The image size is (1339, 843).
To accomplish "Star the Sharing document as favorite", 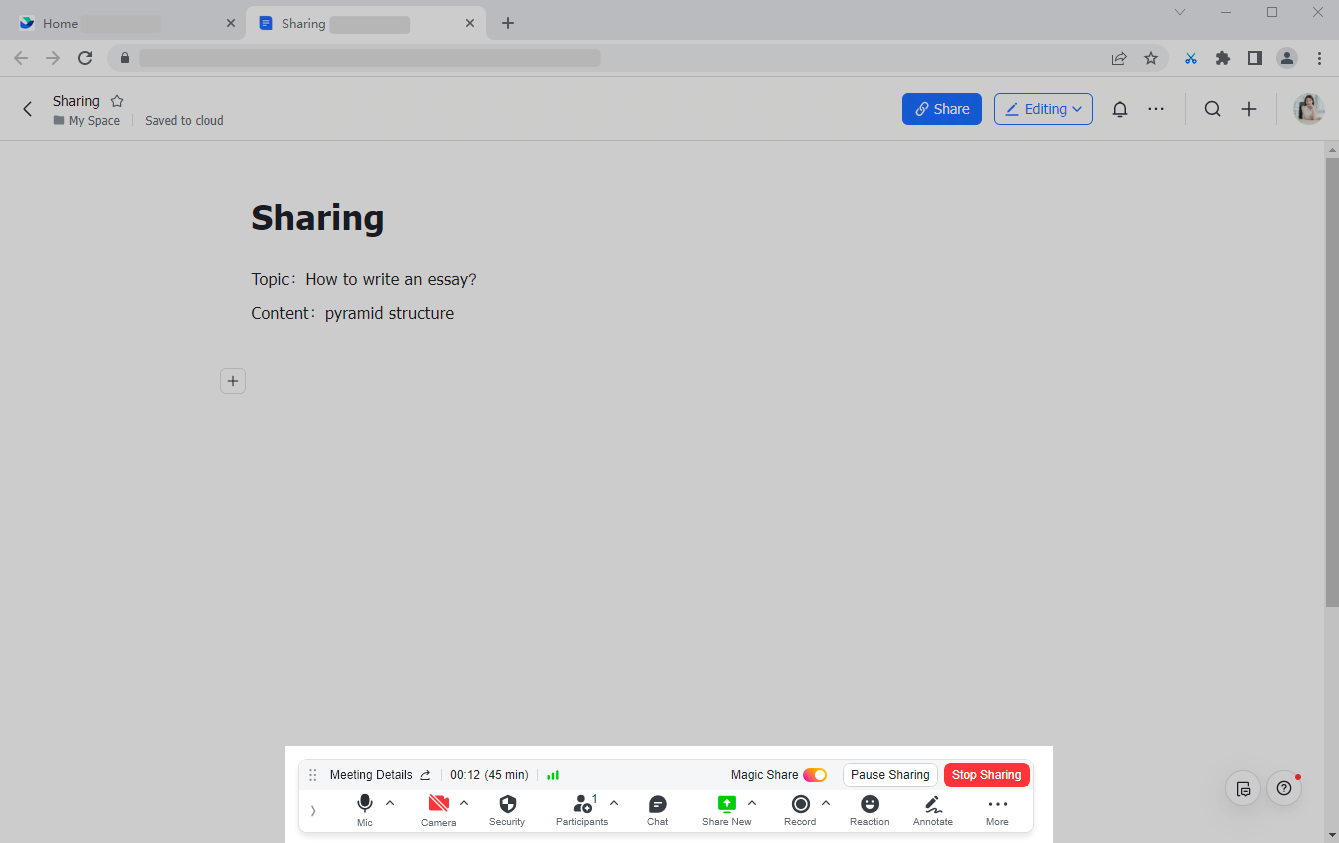I will [117, 100].
